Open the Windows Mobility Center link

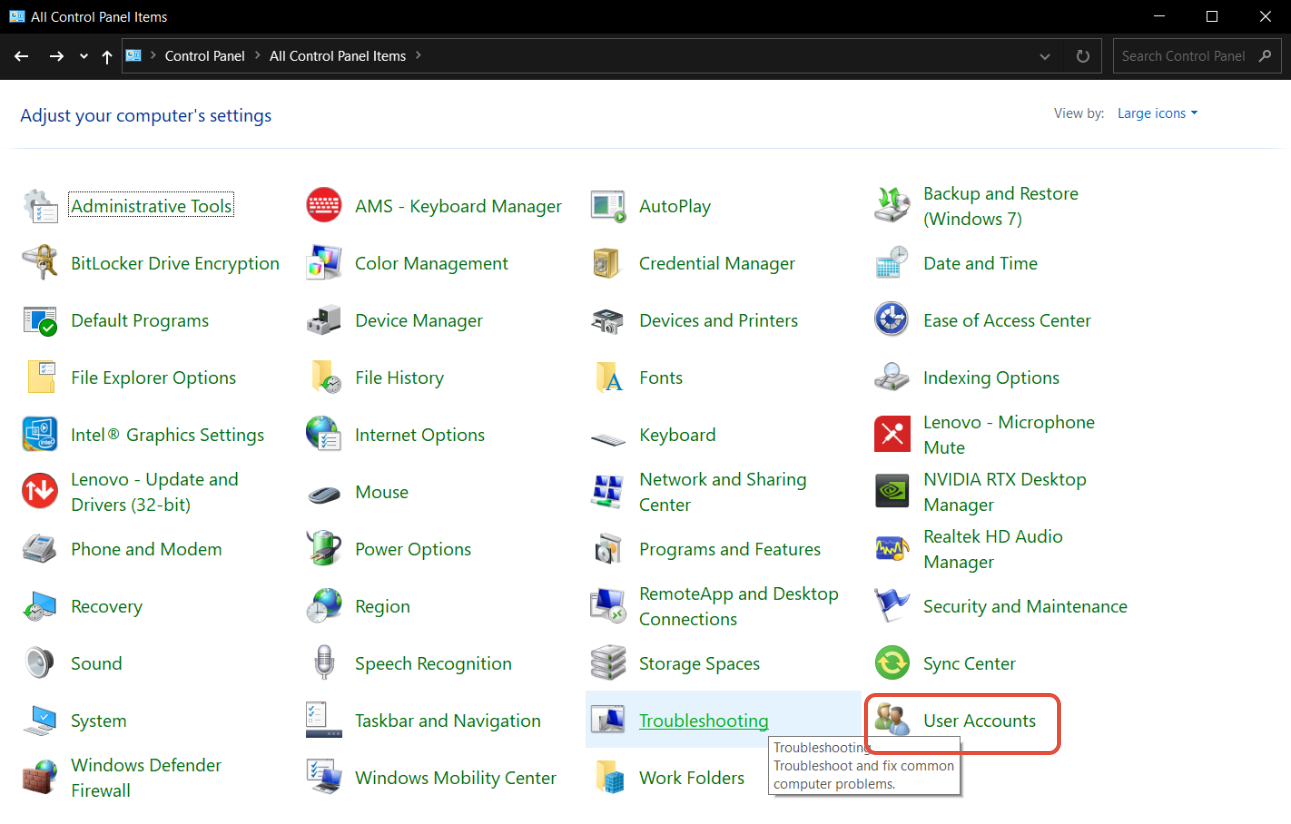point(456,777)
